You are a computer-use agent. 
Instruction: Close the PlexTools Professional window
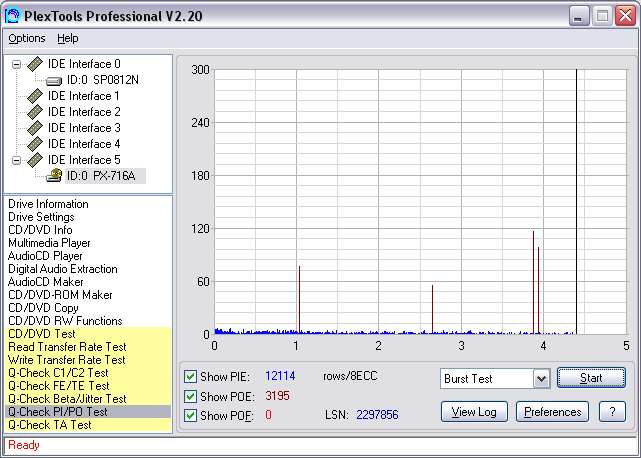625,16
